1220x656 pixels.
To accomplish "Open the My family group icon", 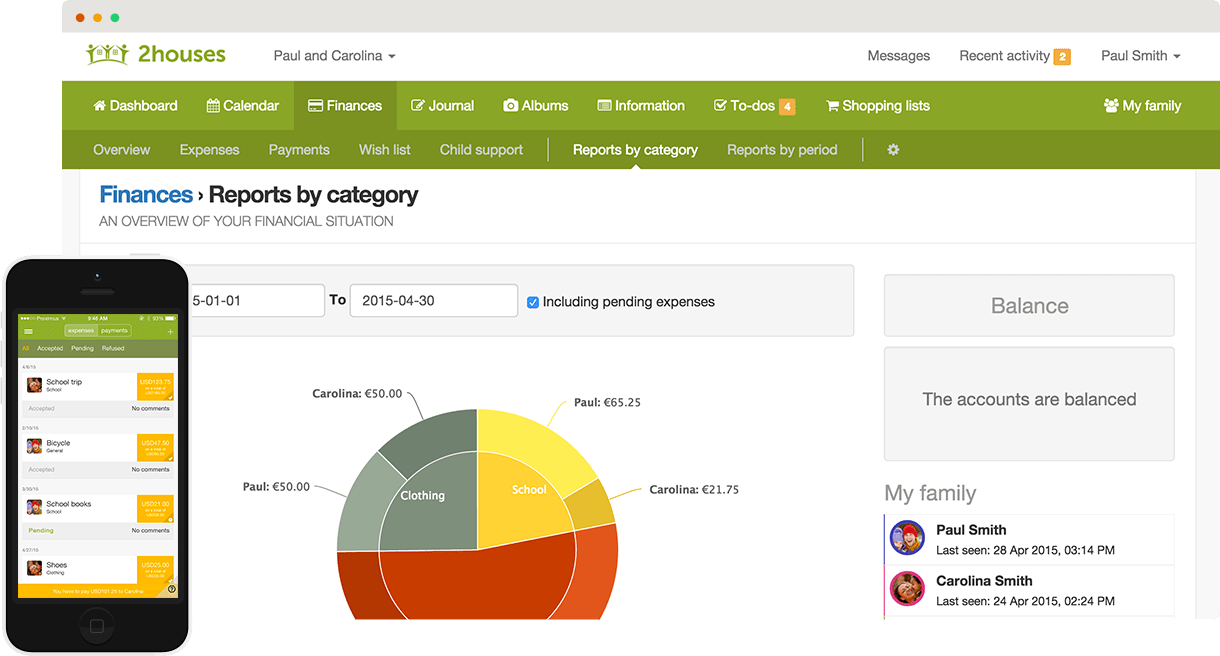I will [1111, 105].
